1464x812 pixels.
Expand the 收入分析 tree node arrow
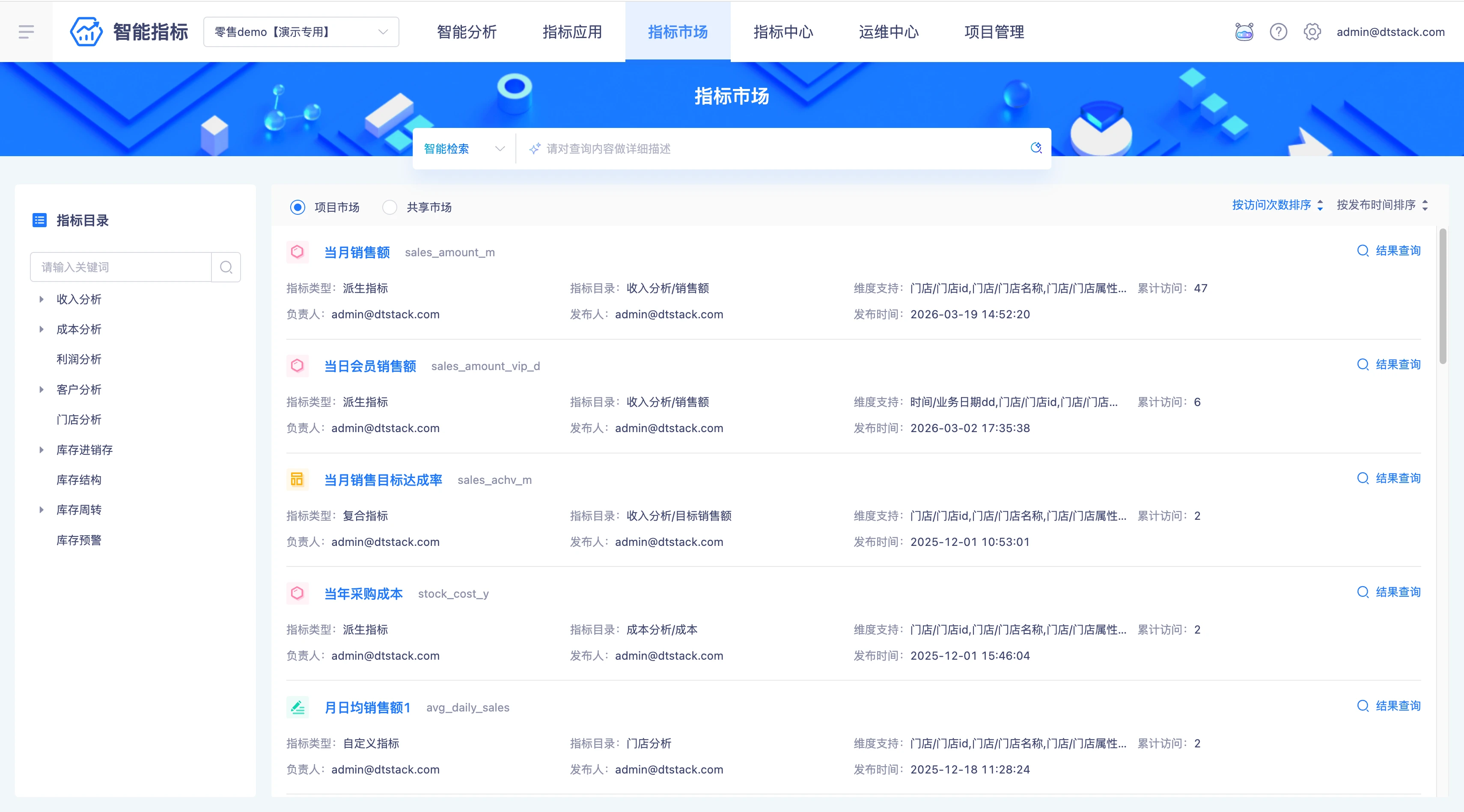tap(41, 299)
